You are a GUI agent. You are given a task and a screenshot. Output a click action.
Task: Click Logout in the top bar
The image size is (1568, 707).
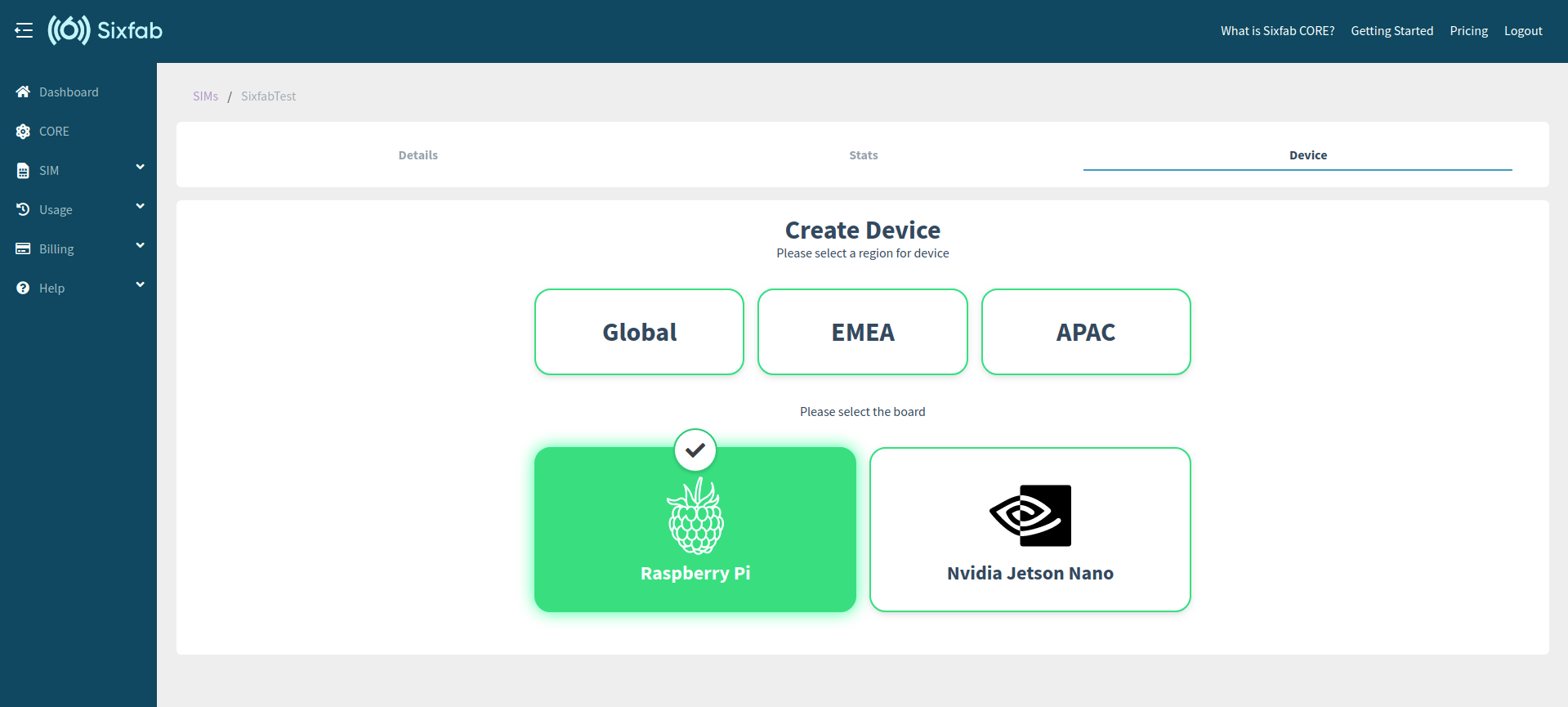[1524, 31]
